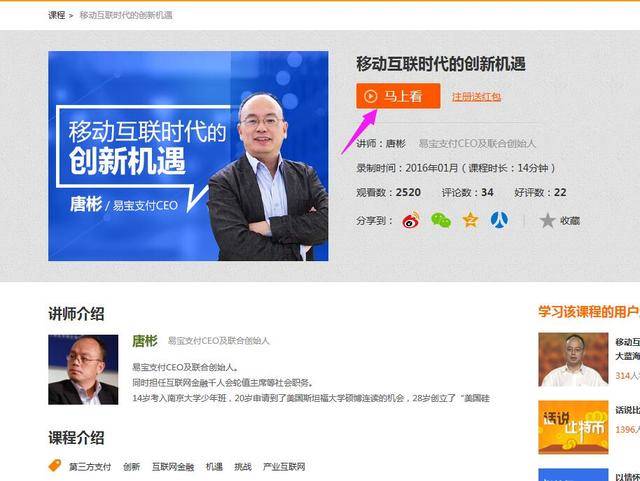Share course via WeChat icon
Image resolution: width=640 pixels, height=481 pixels.
(x=441, y=220)
